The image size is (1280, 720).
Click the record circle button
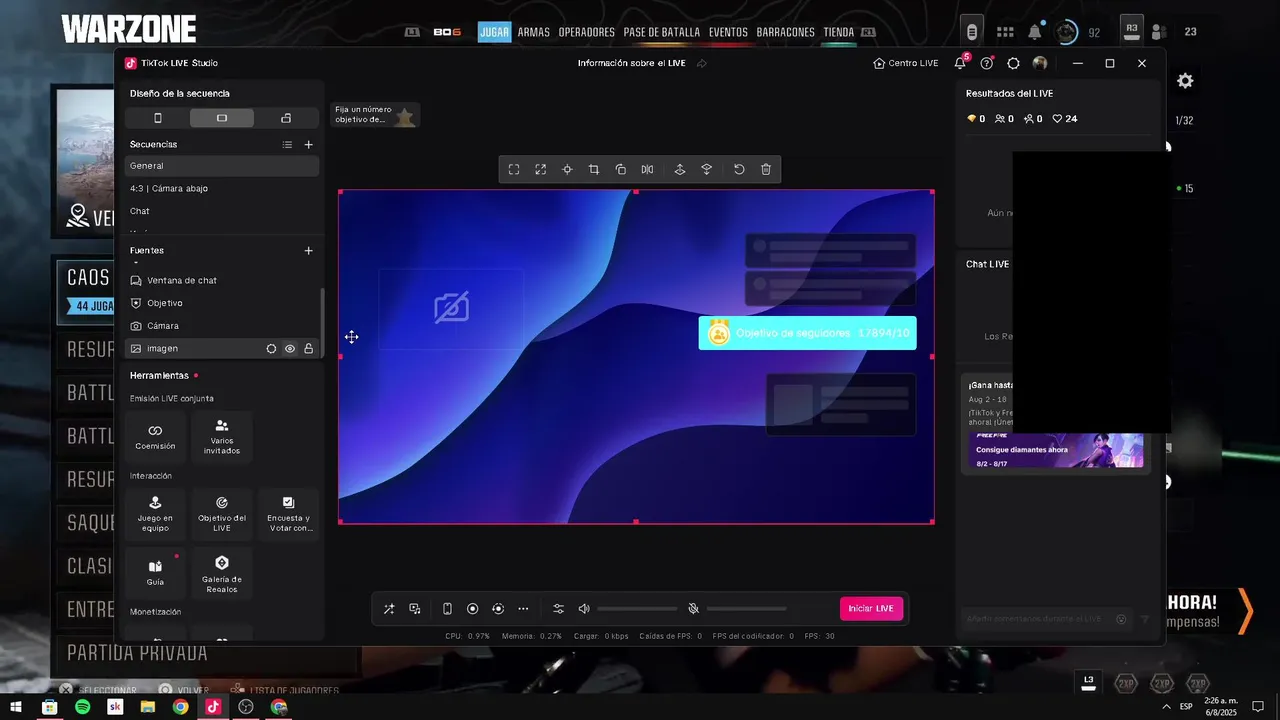point(473,609)
